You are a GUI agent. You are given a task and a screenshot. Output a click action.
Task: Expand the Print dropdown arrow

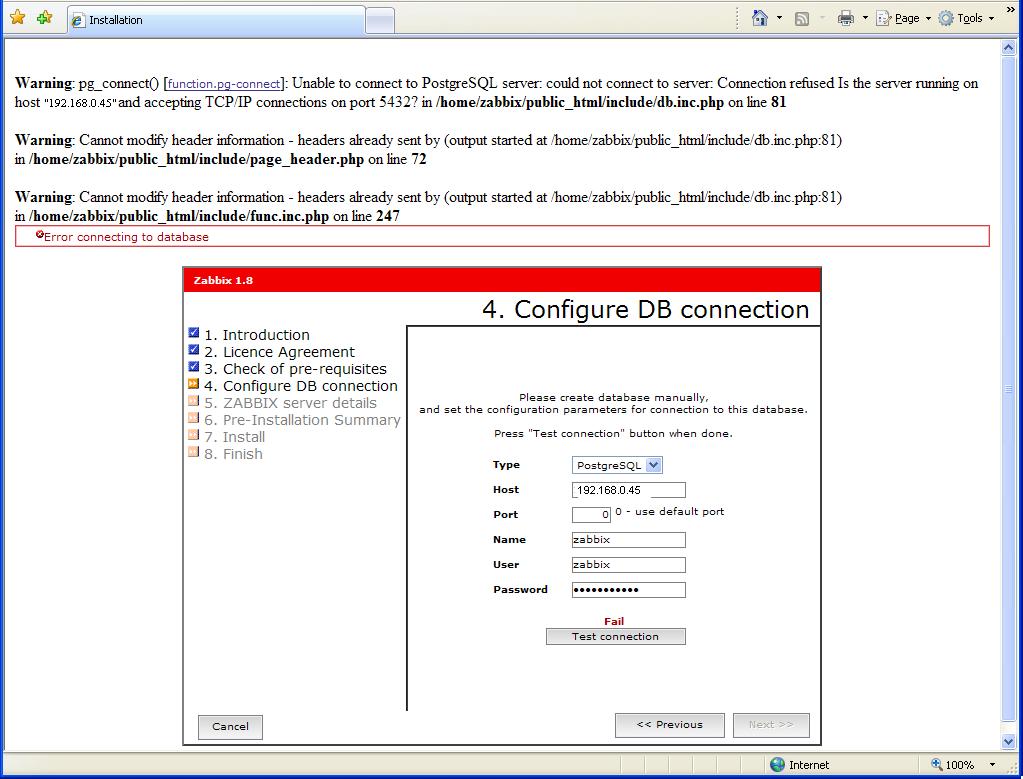click(x=865, y=18)
